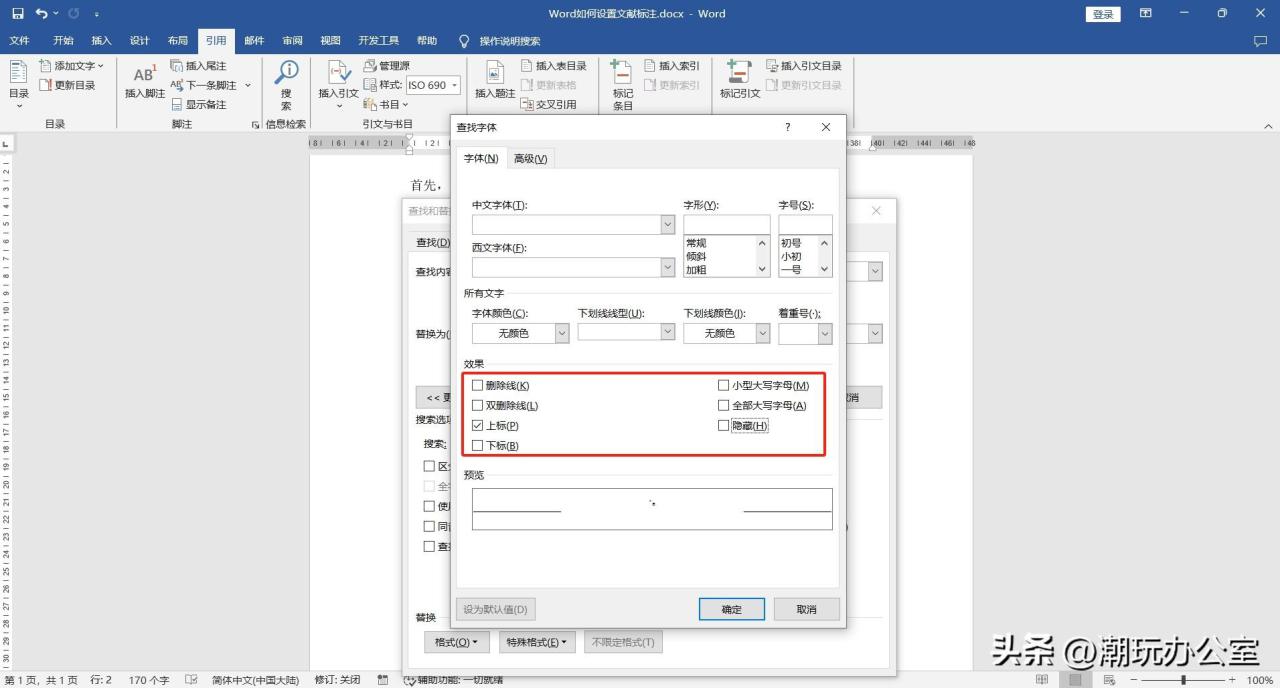The width and height of the screenshot is (1280, 688).
Task: Click the 登录 sign-in button
Action: pos(1103,14)
